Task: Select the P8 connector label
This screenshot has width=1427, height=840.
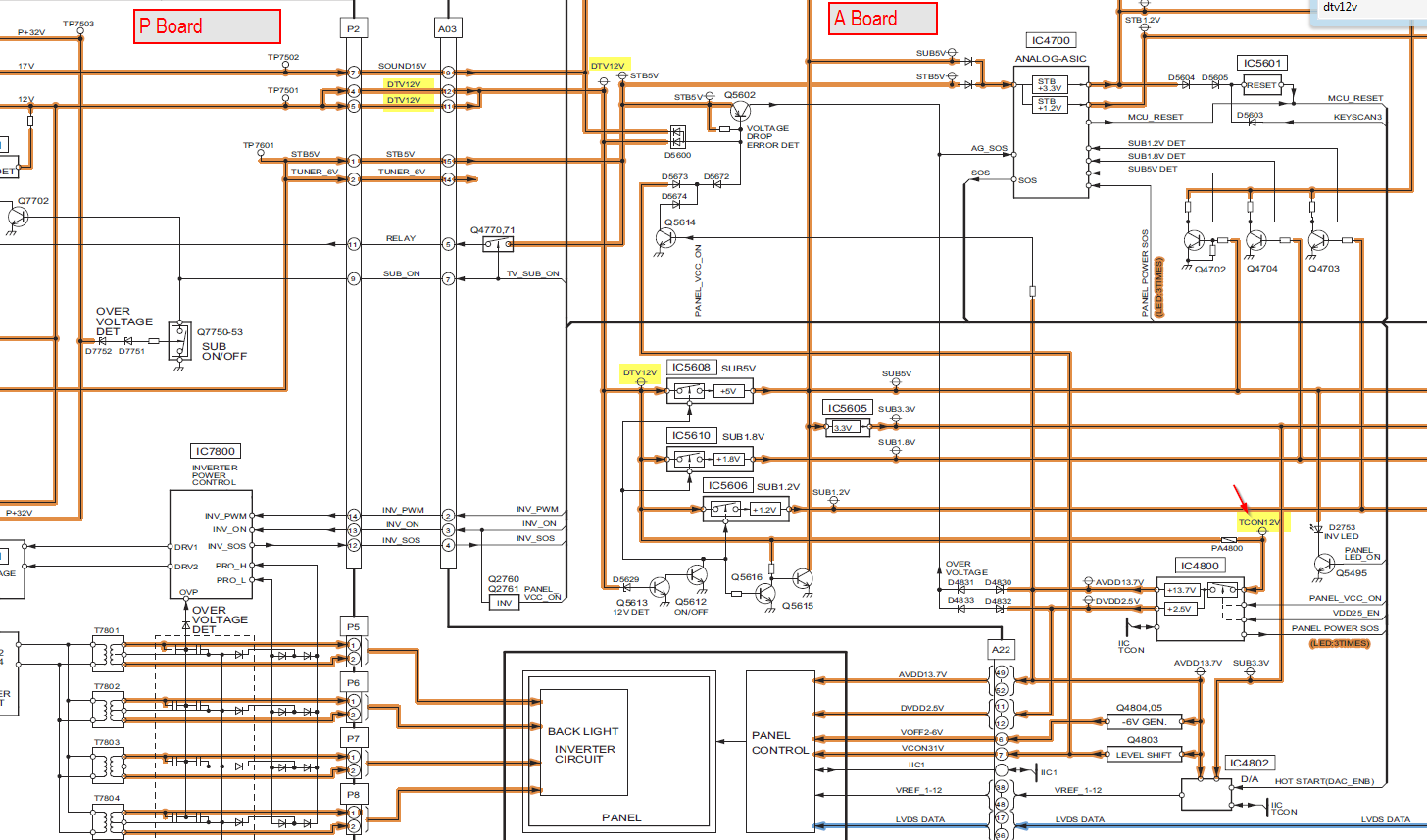Action: 353,795
